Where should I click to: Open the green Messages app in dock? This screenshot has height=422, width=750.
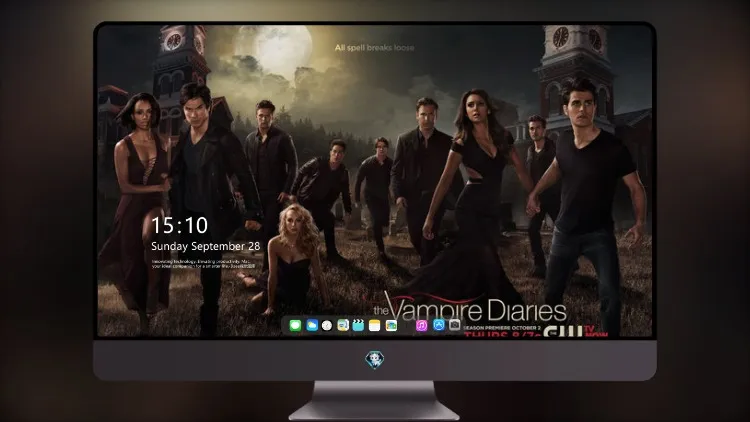(x=296, y=326)
